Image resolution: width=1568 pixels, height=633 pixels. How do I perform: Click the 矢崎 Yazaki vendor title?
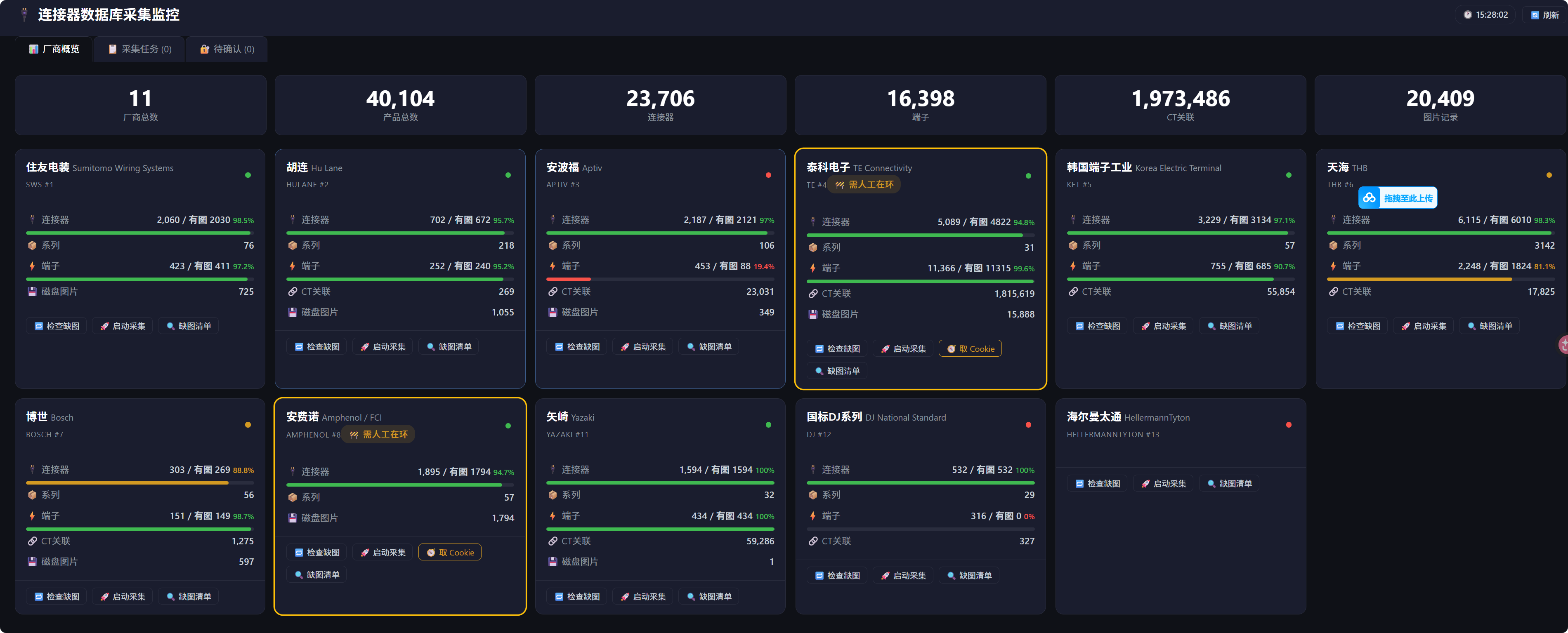[570, 417]
